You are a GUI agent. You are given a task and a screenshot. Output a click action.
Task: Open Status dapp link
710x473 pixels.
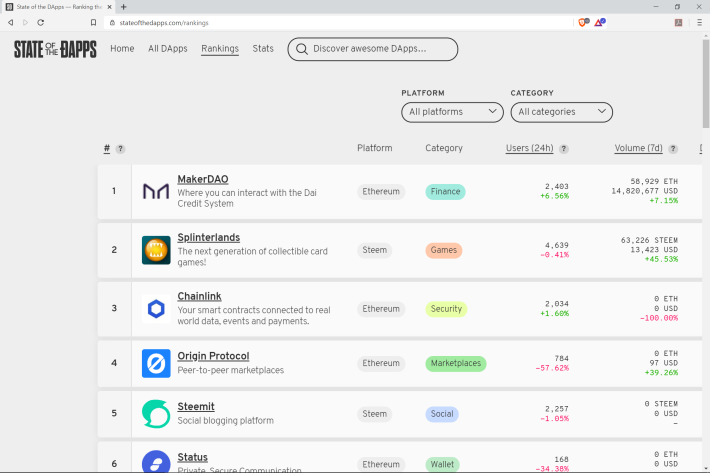192,457
